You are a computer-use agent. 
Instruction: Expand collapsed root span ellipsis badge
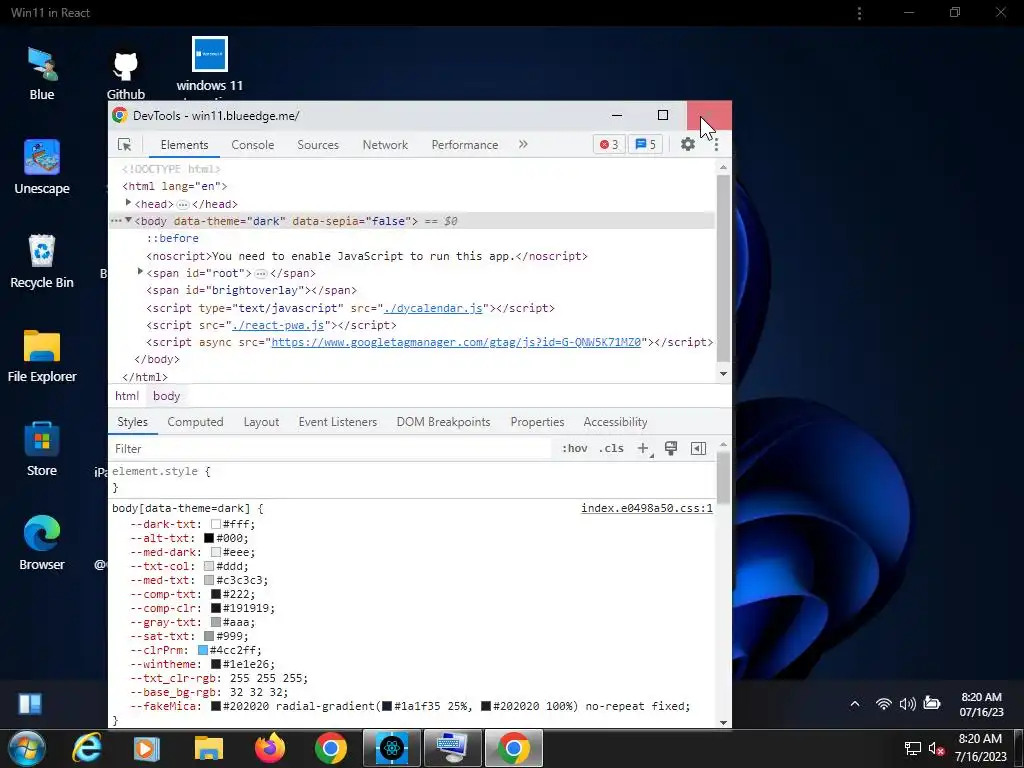(x=261, y=274)
